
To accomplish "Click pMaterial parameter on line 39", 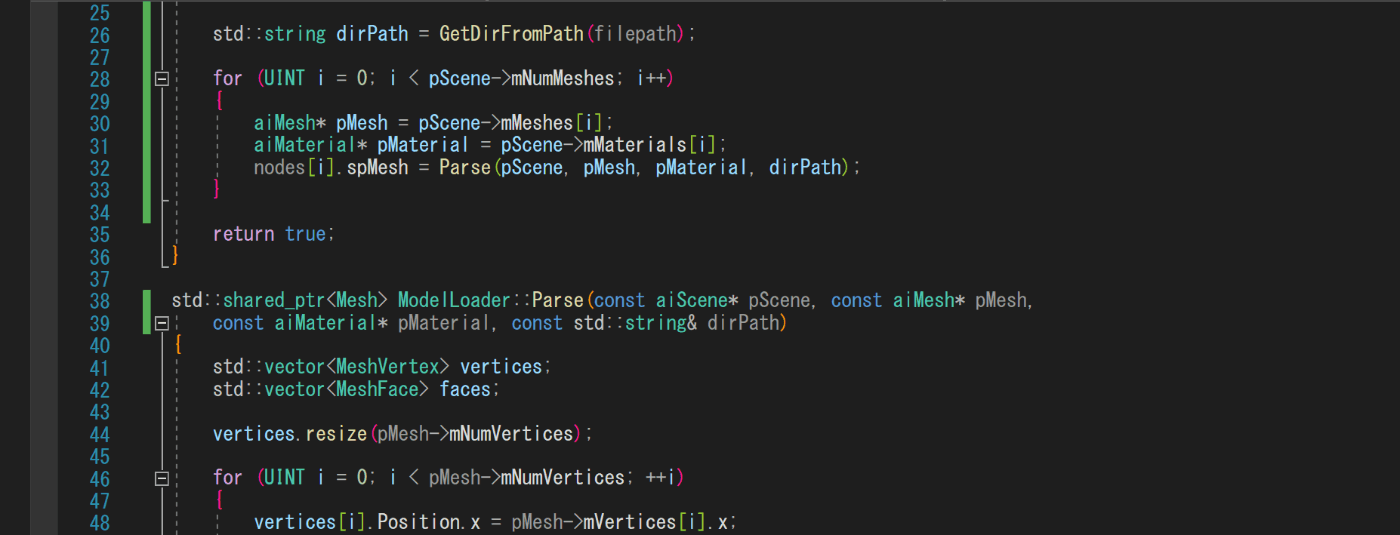I will pos(444,323).
